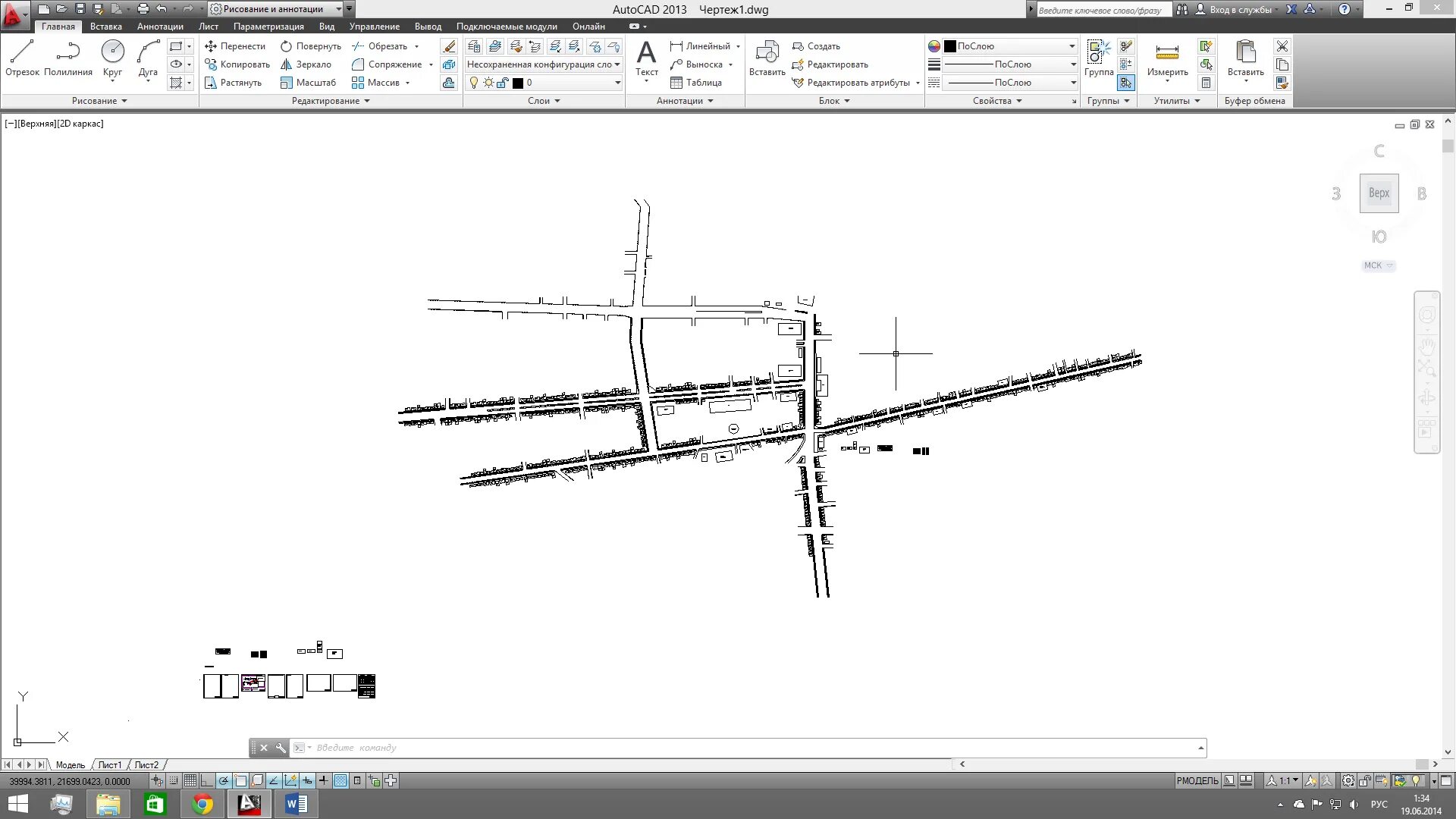
Task: Switch to the Лист1 layout tab
Action: (x=109, y=764)
